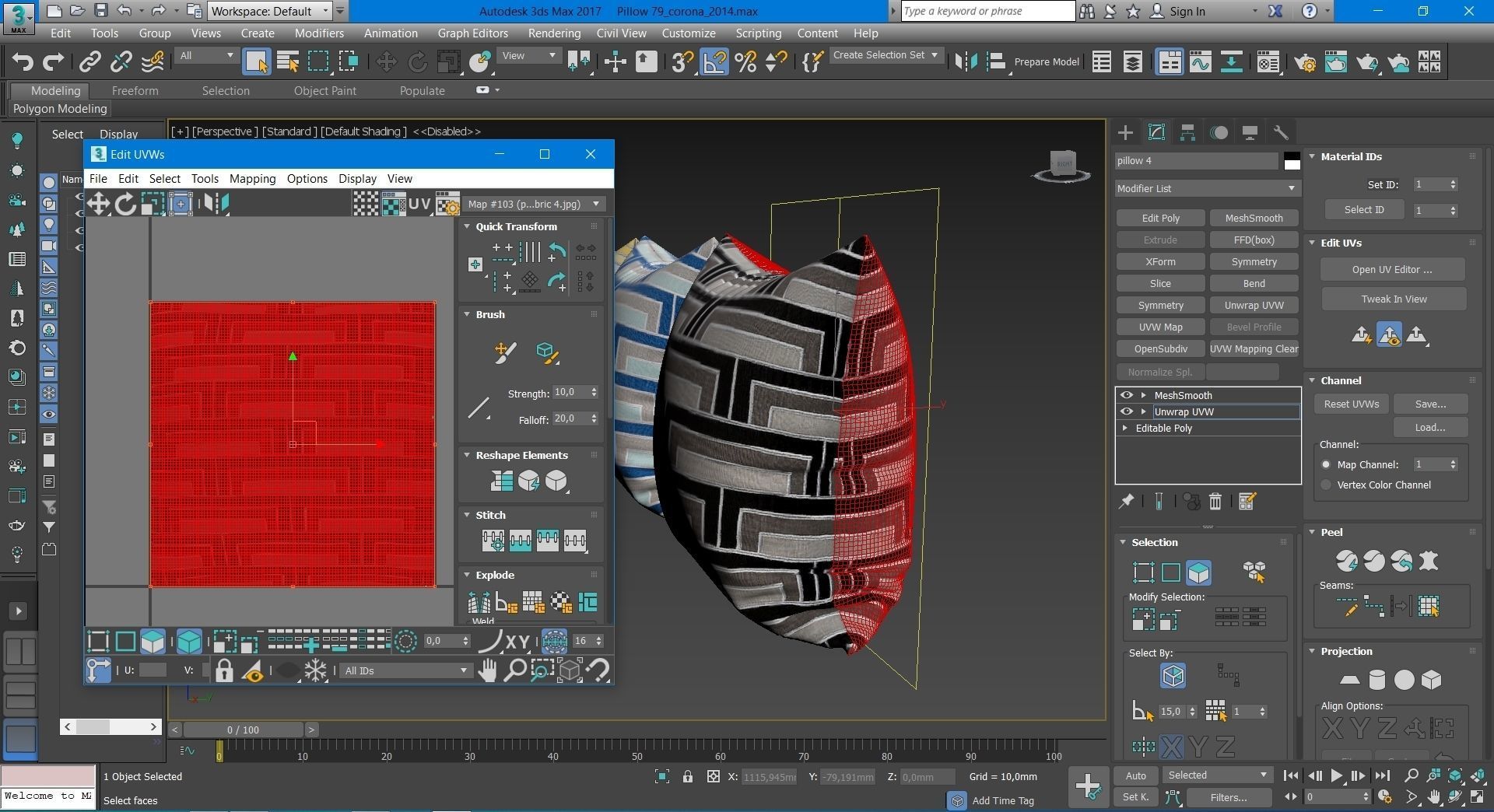The width and height of the screenshot is (1494, 812).
Task: Open the Hierarchy command panel tab
Action: [x=1187, y=133]
